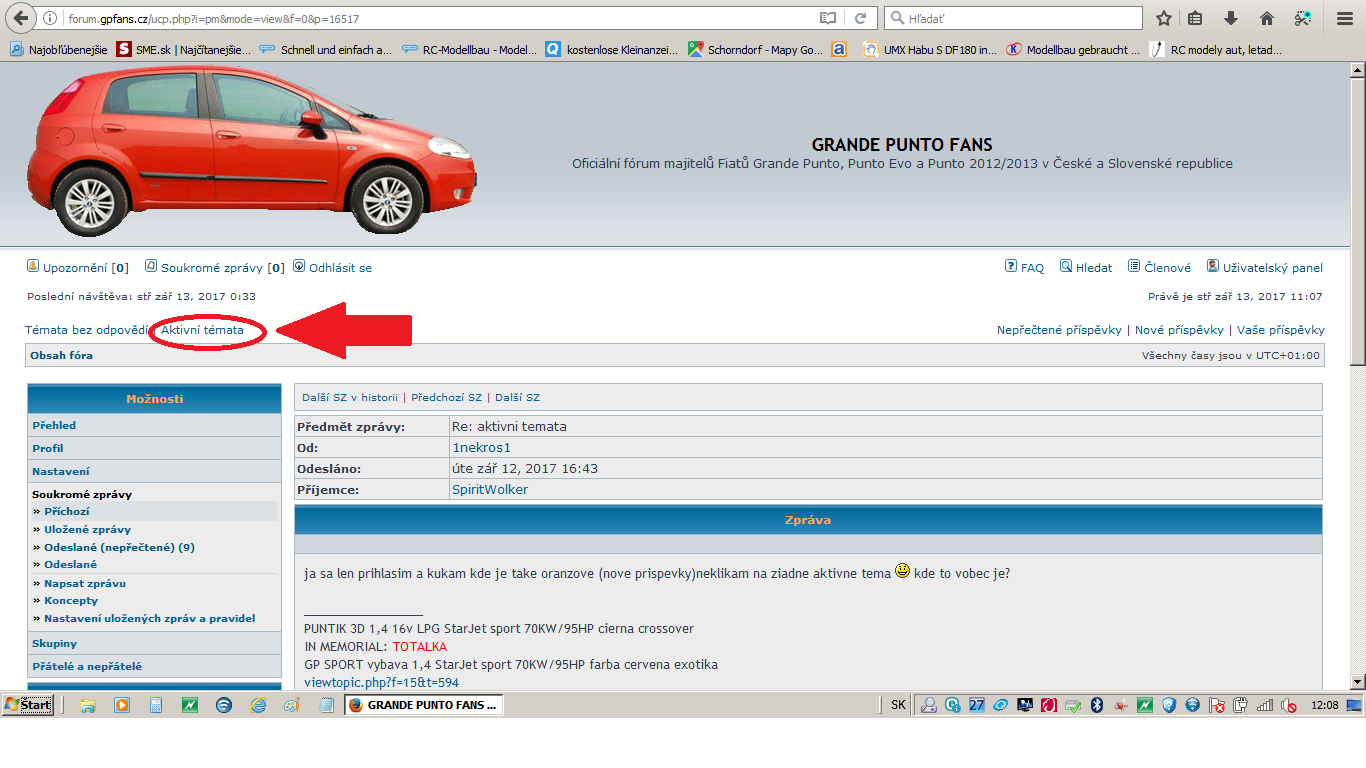Open Koncepty drafts
This screenshot has height=768, width=1366.
pyautogui.click(x=71, y=601)
